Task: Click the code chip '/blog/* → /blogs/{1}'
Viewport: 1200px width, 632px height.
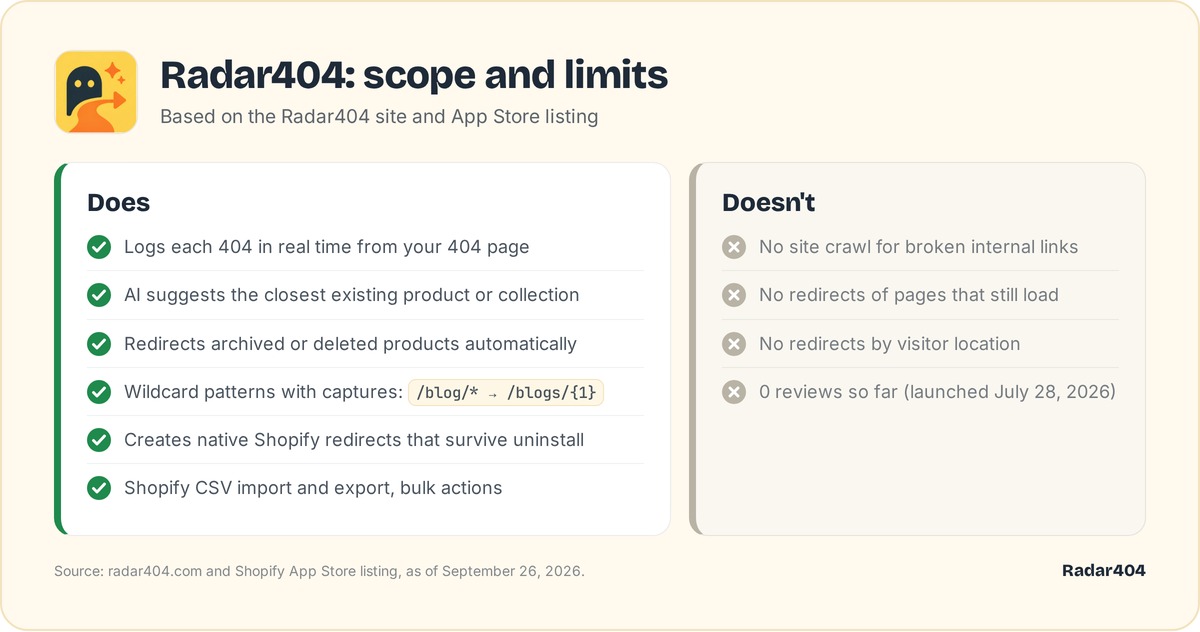Action: tap(506, 392)
